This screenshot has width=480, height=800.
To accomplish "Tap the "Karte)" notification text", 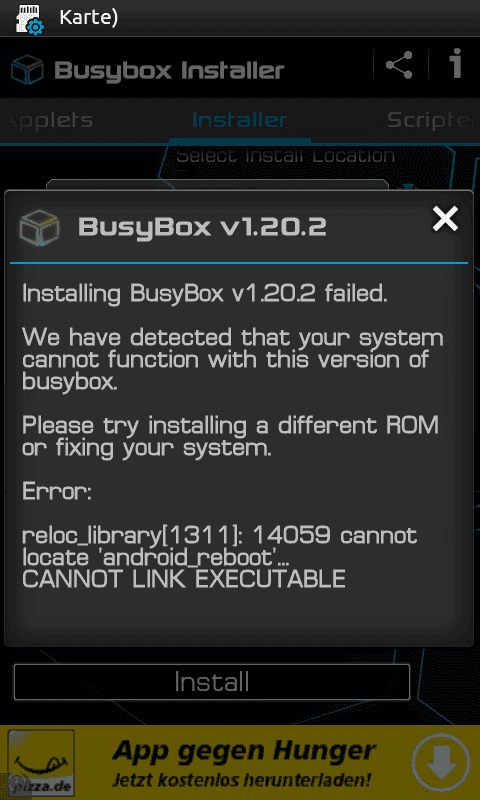I will (x=89, y=18).
